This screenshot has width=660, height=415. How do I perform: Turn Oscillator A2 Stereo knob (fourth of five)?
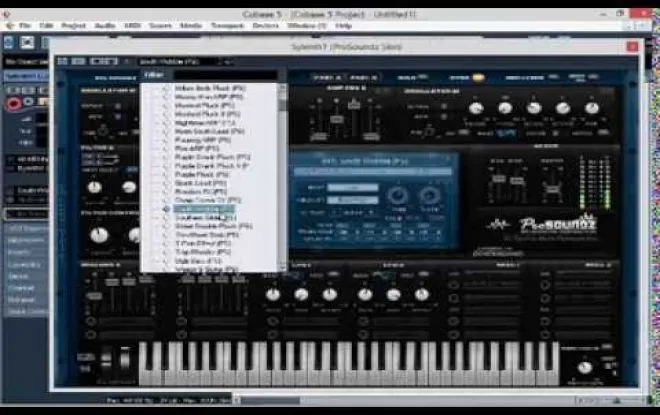(563, 108)
